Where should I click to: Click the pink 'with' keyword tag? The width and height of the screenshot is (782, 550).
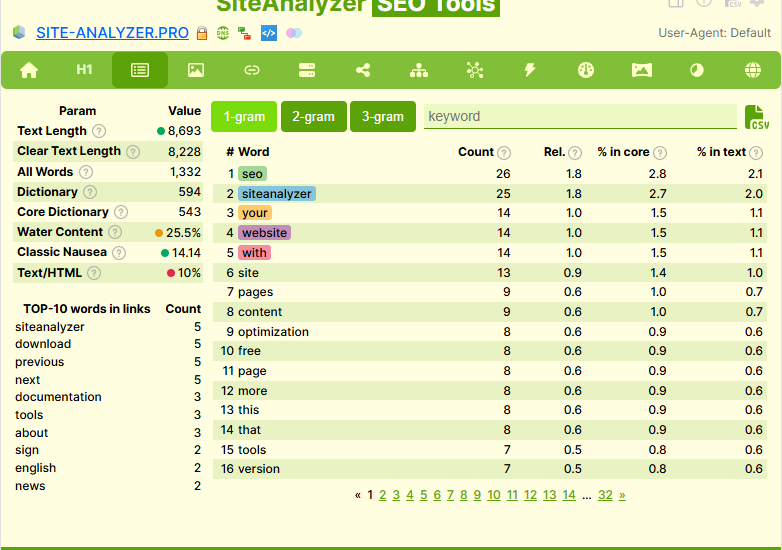(254, 253)
